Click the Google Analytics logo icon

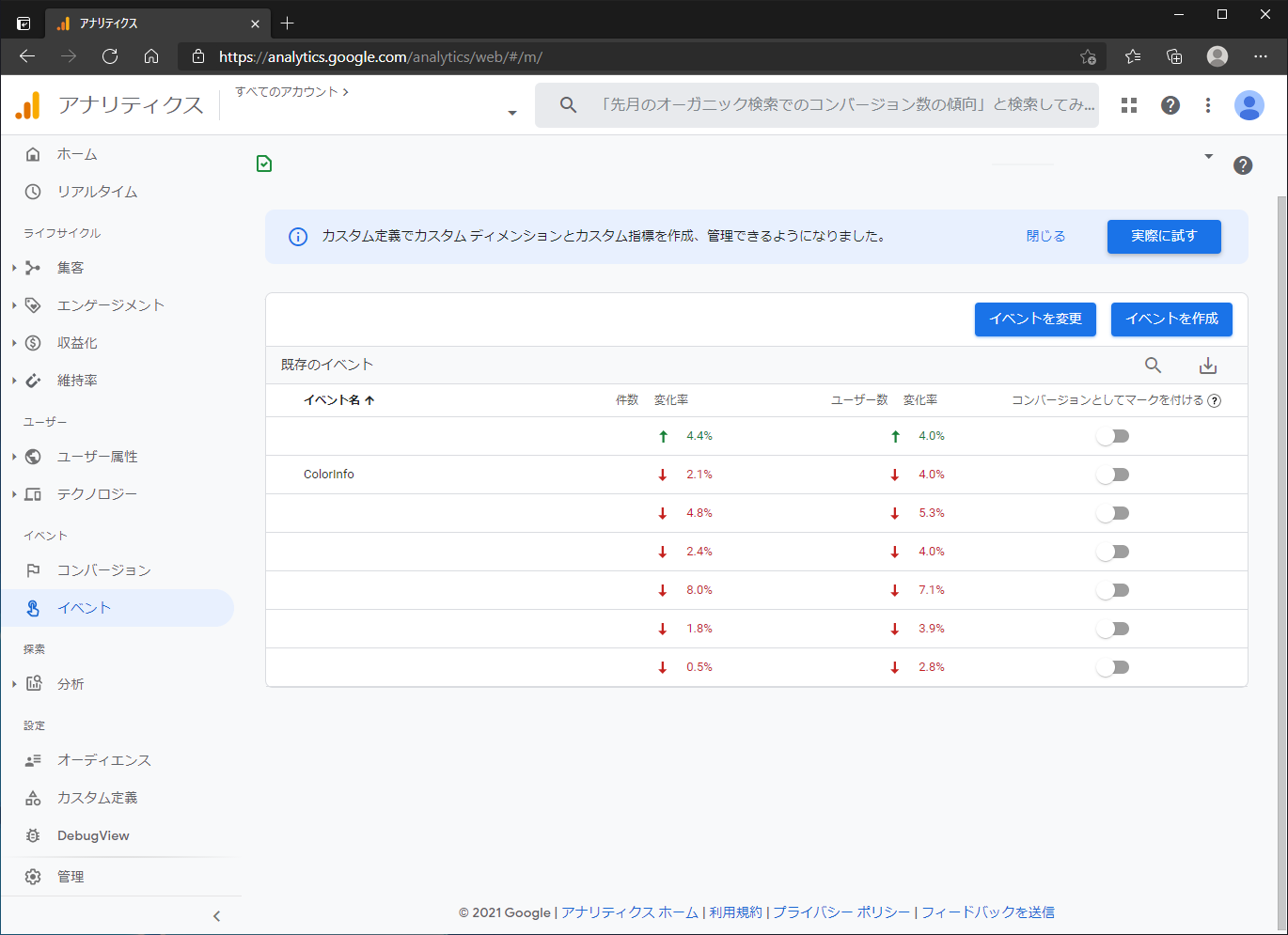(x=28, y=105)
